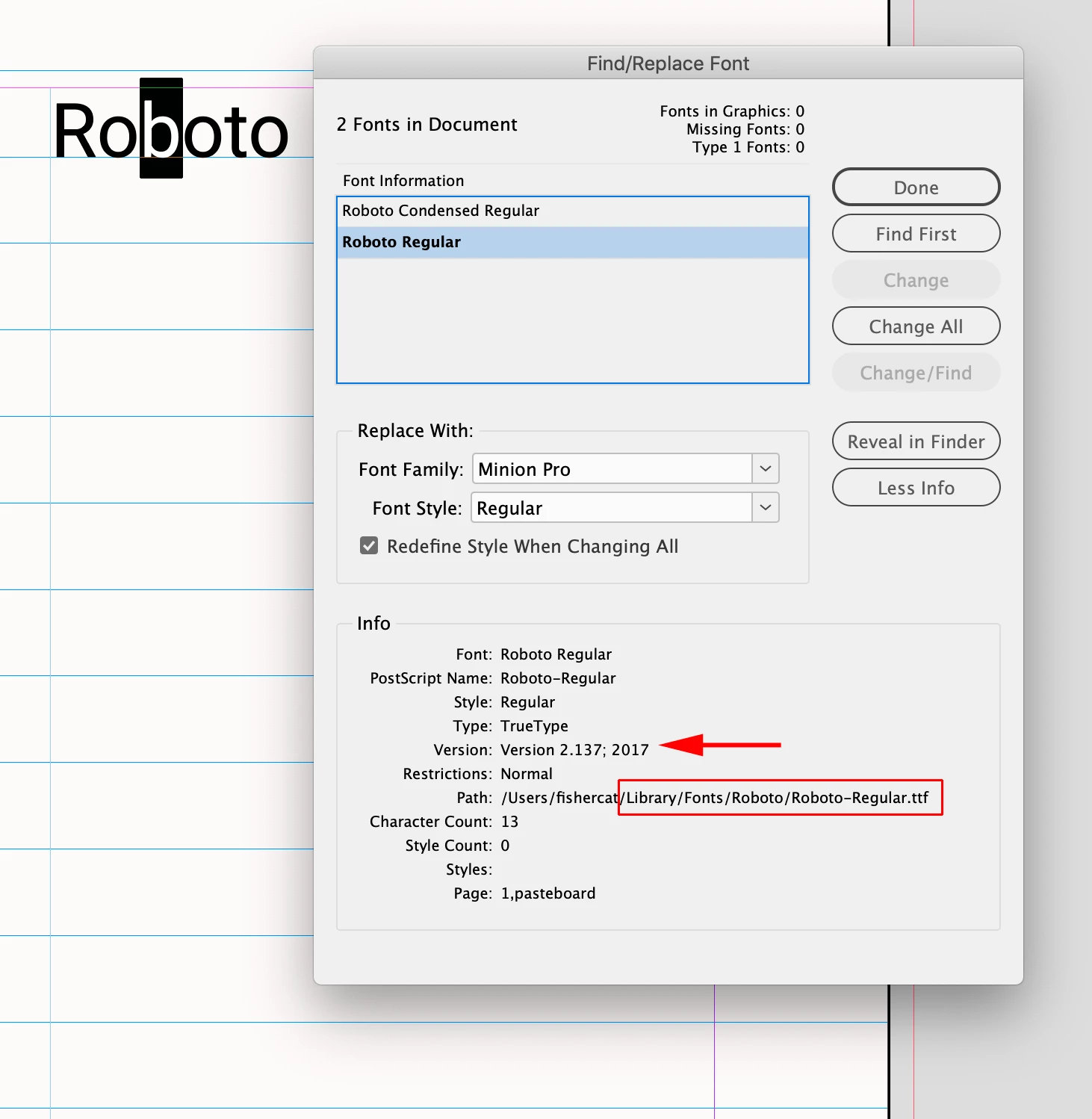Open the Font Style dropdown arrow
The width and height of the screenshot is (1092, 1119).
[766, 508]
